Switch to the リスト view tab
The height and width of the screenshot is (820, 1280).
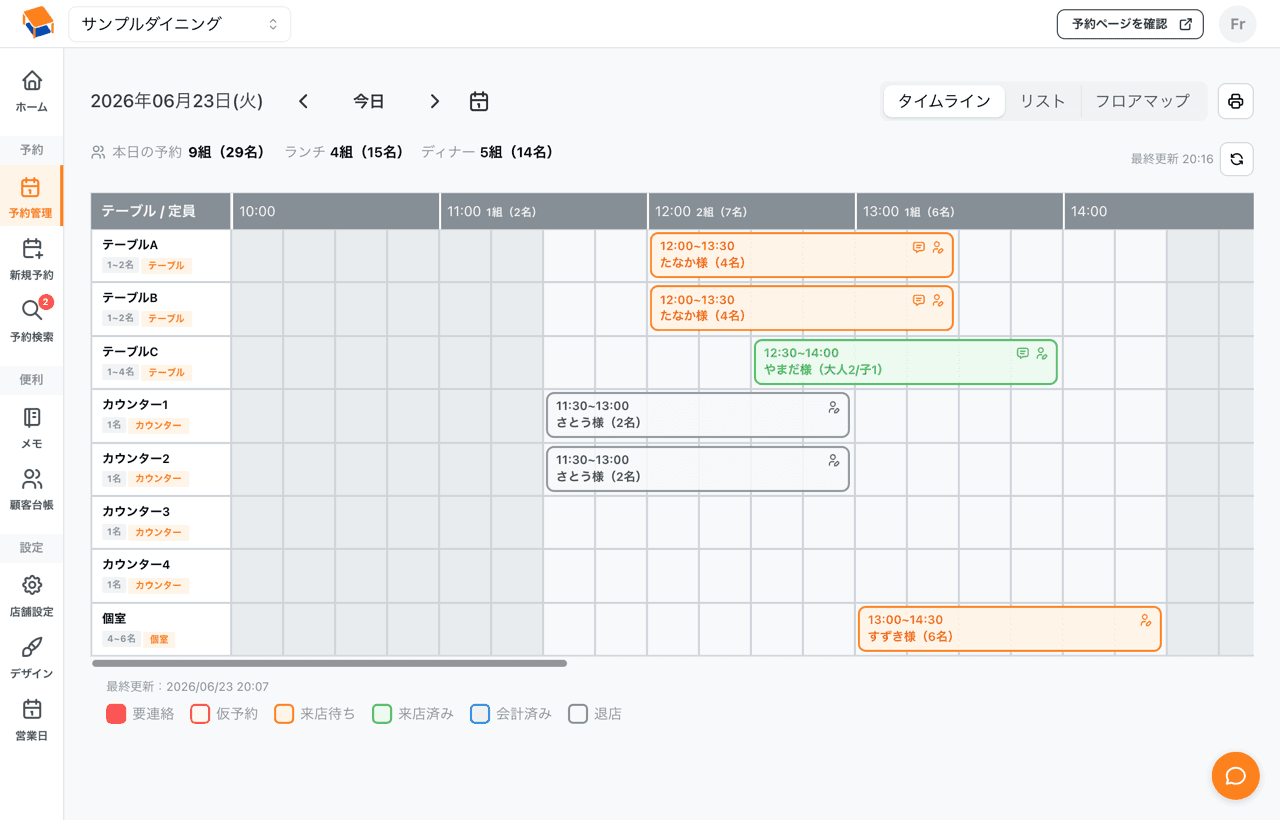[x=1043, y=101]
